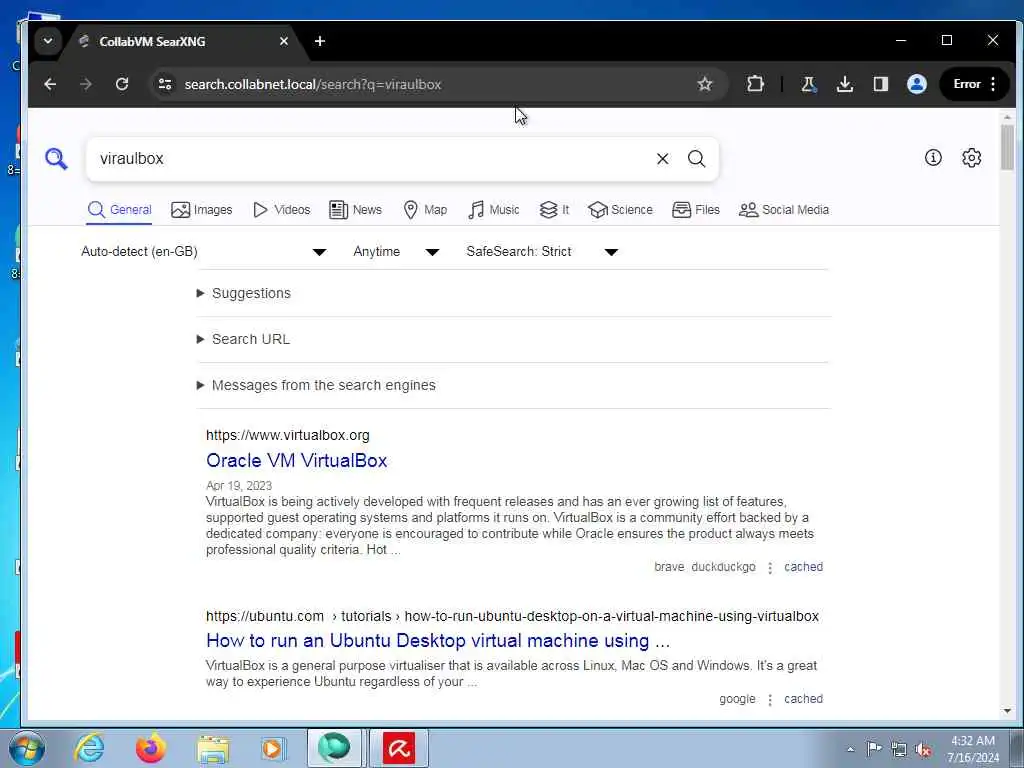The image size is (1024, 768).
Task: Open the Chrome profile avatar
Action: 917,84
